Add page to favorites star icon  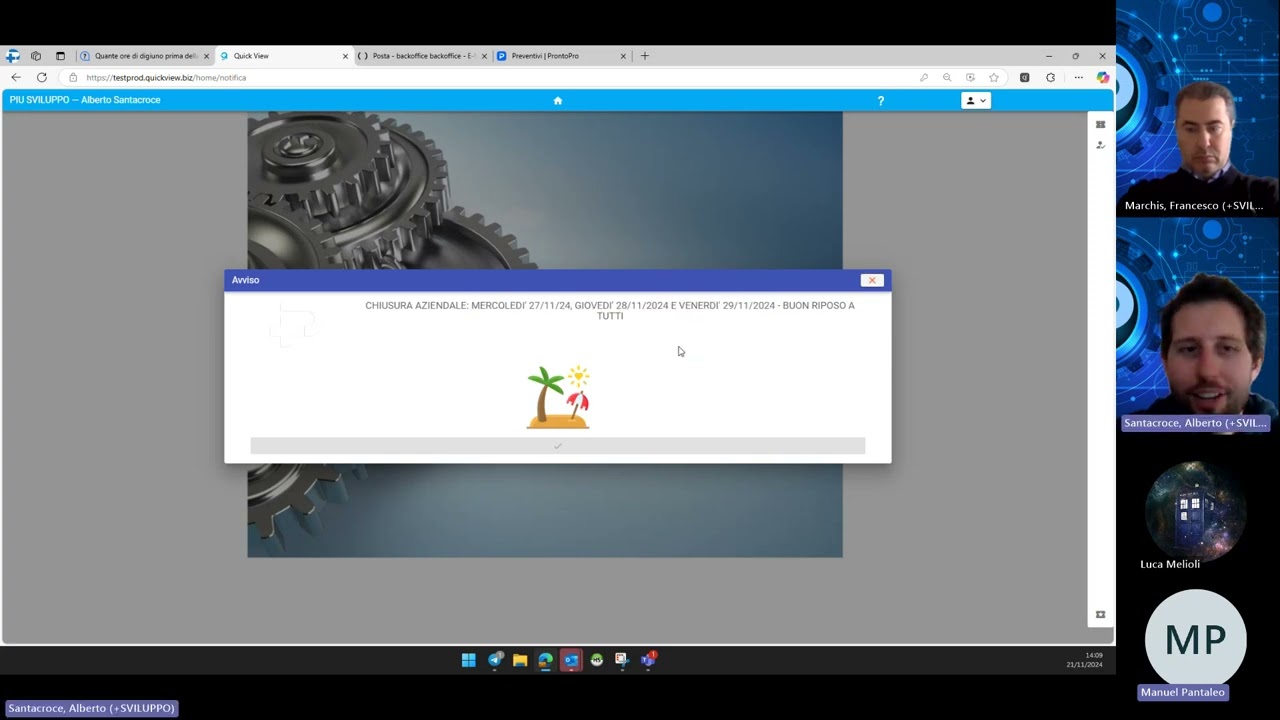coord(994,77)
